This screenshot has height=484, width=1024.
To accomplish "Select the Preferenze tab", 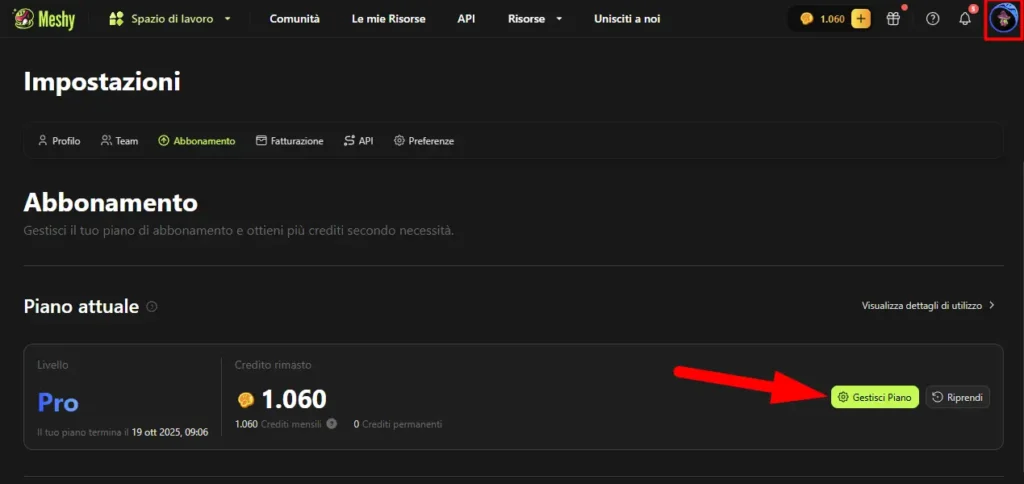I will pyautogui.click(x=423, y=141).
